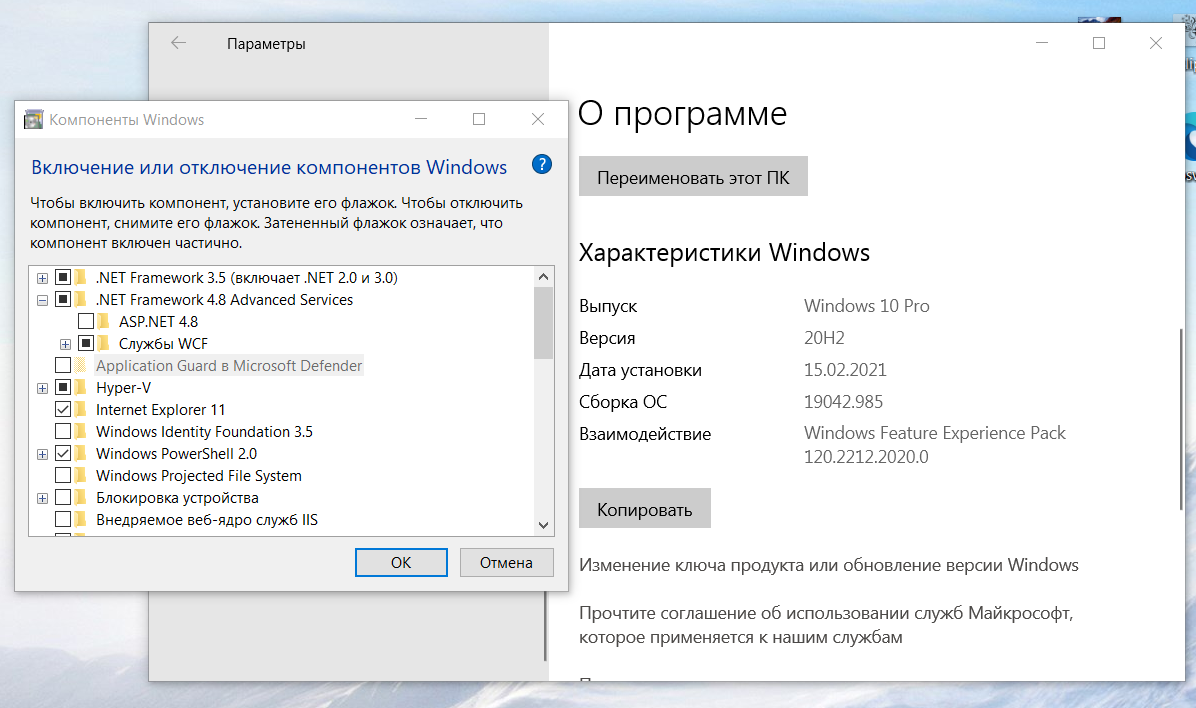Enable Блокировка устройства checkbox

click(x=63, y=497)
